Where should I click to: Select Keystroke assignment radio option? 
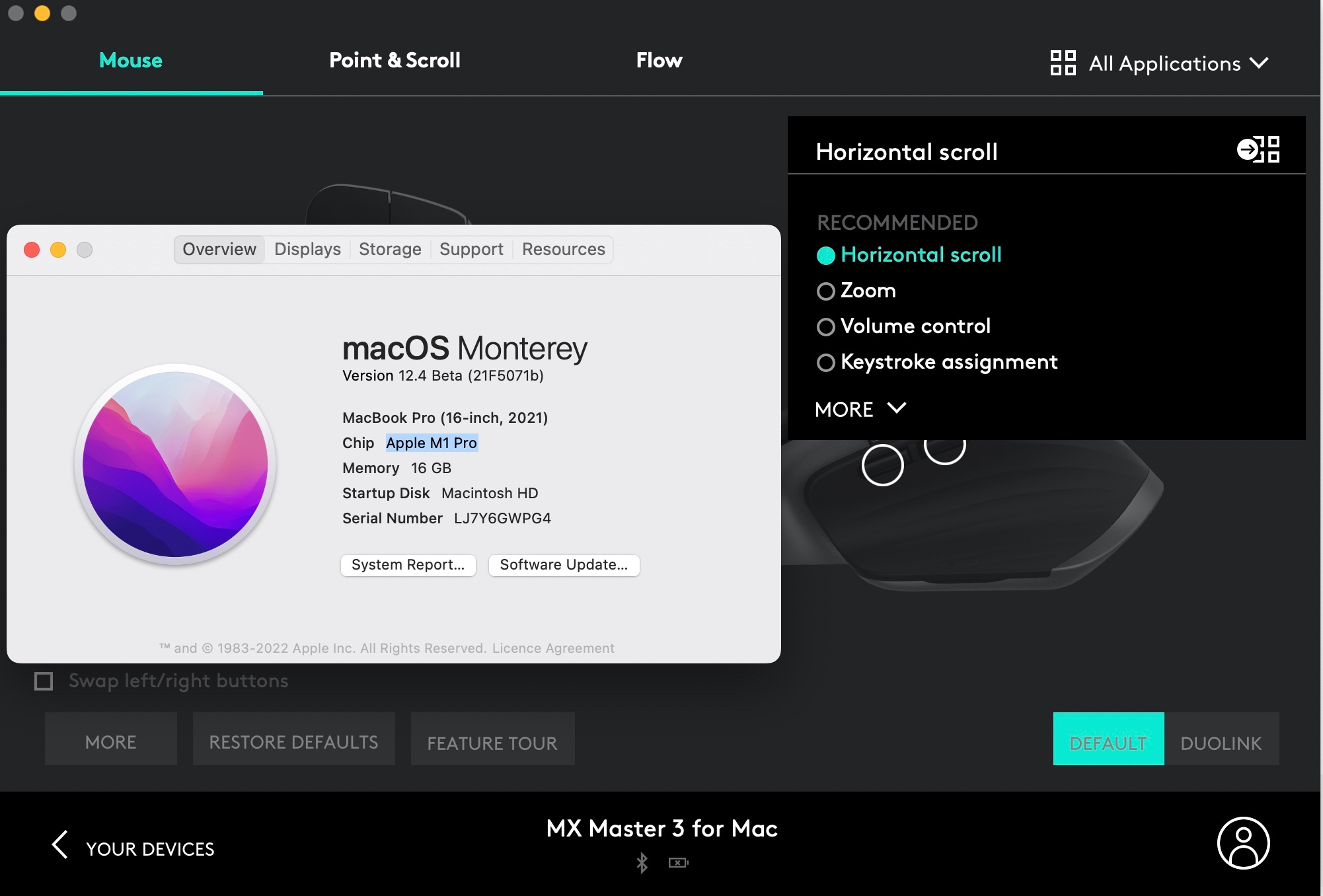[x=826, y=363]
